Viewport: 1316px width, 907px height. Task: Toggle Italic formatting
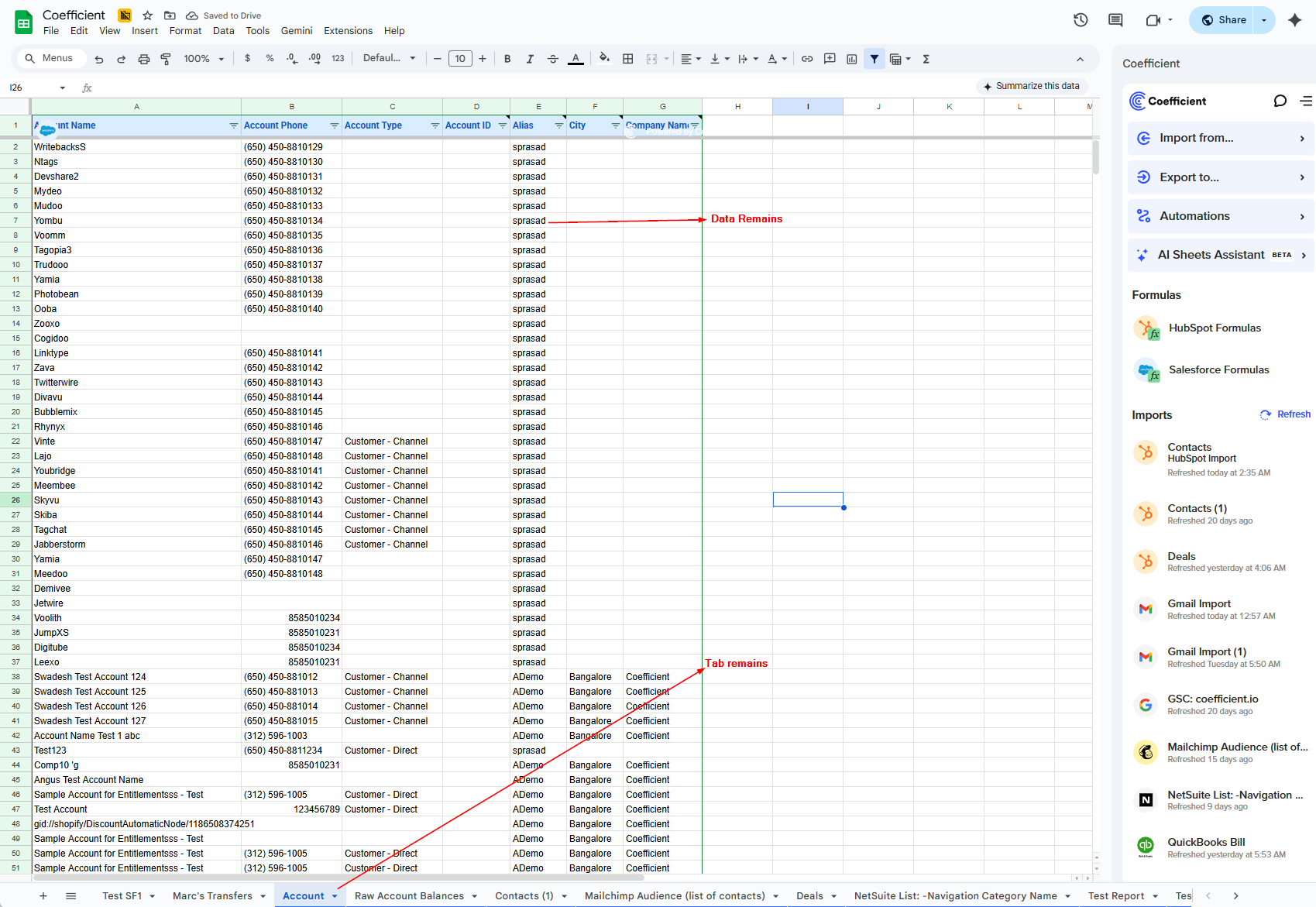[530, 59]
